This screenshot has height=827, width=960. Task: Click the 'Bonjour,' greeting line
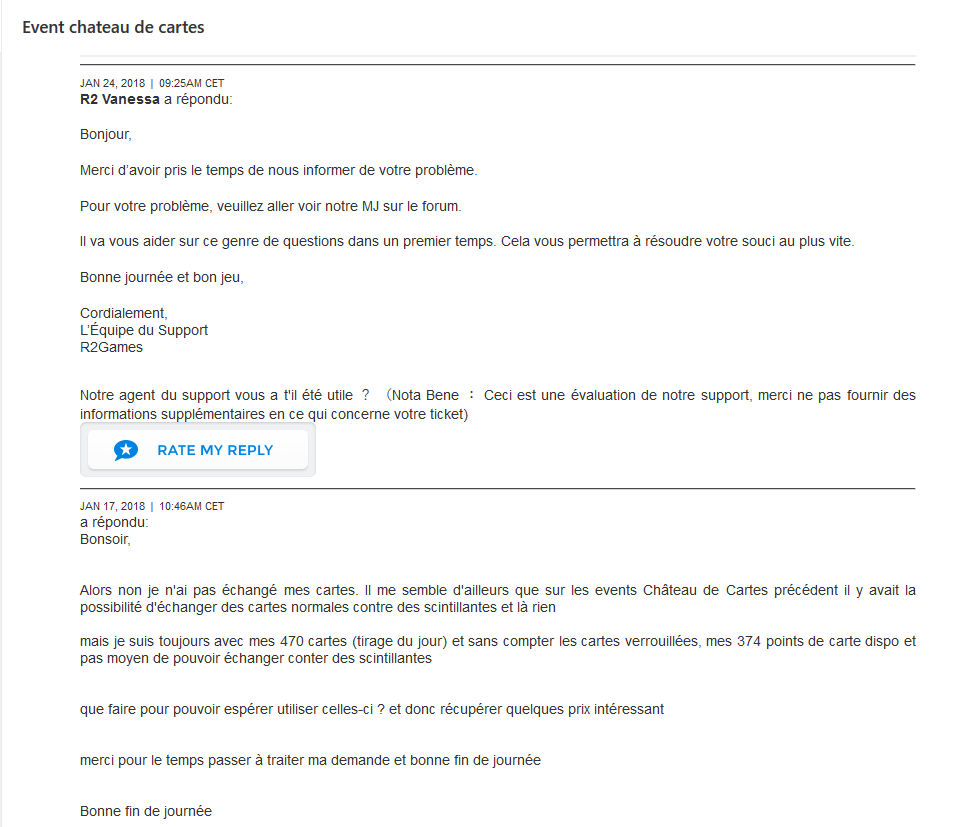point(106,134)
